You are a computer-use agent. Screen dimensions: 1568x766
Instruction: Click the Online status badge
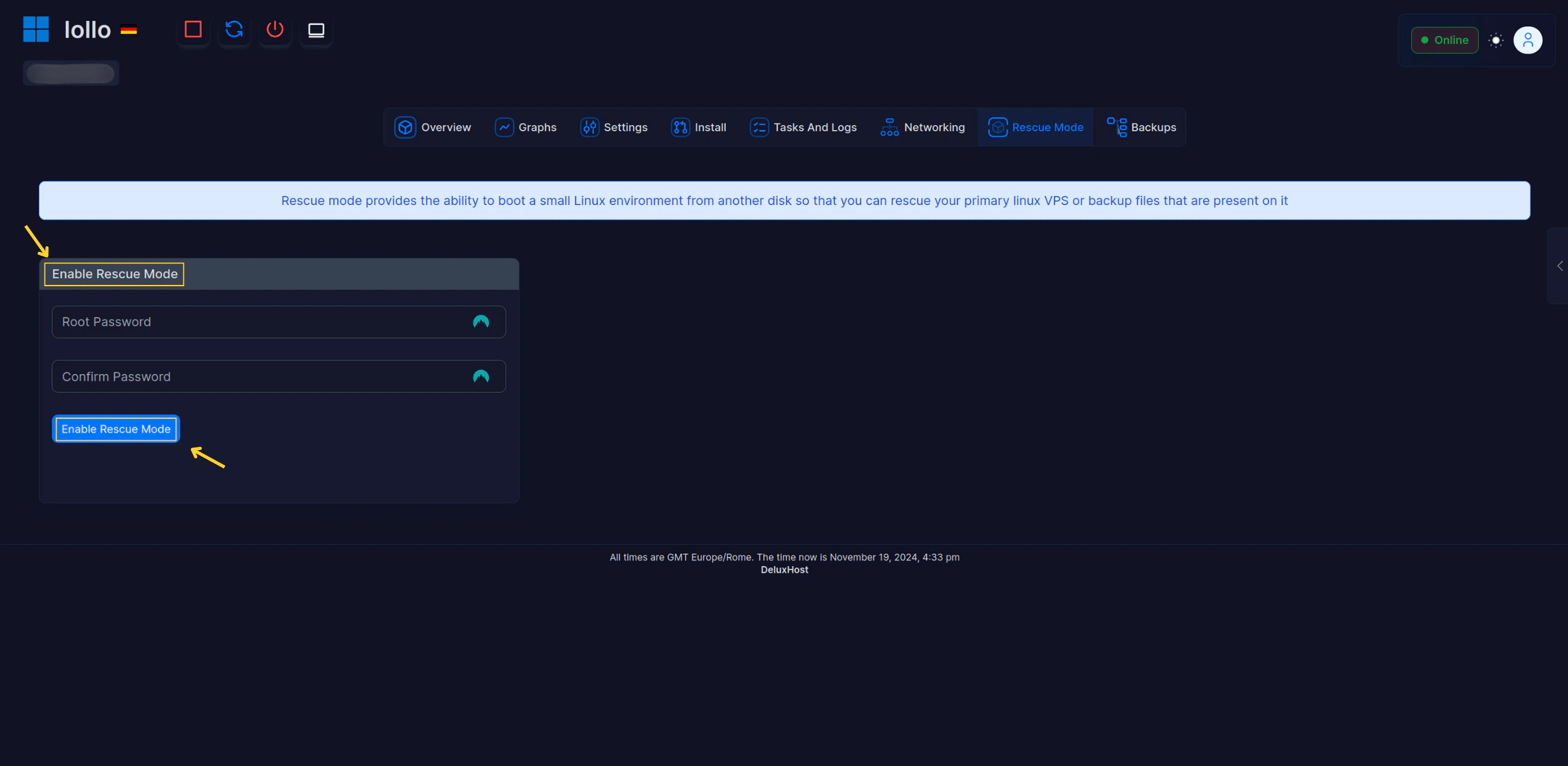pos(1444,40)
